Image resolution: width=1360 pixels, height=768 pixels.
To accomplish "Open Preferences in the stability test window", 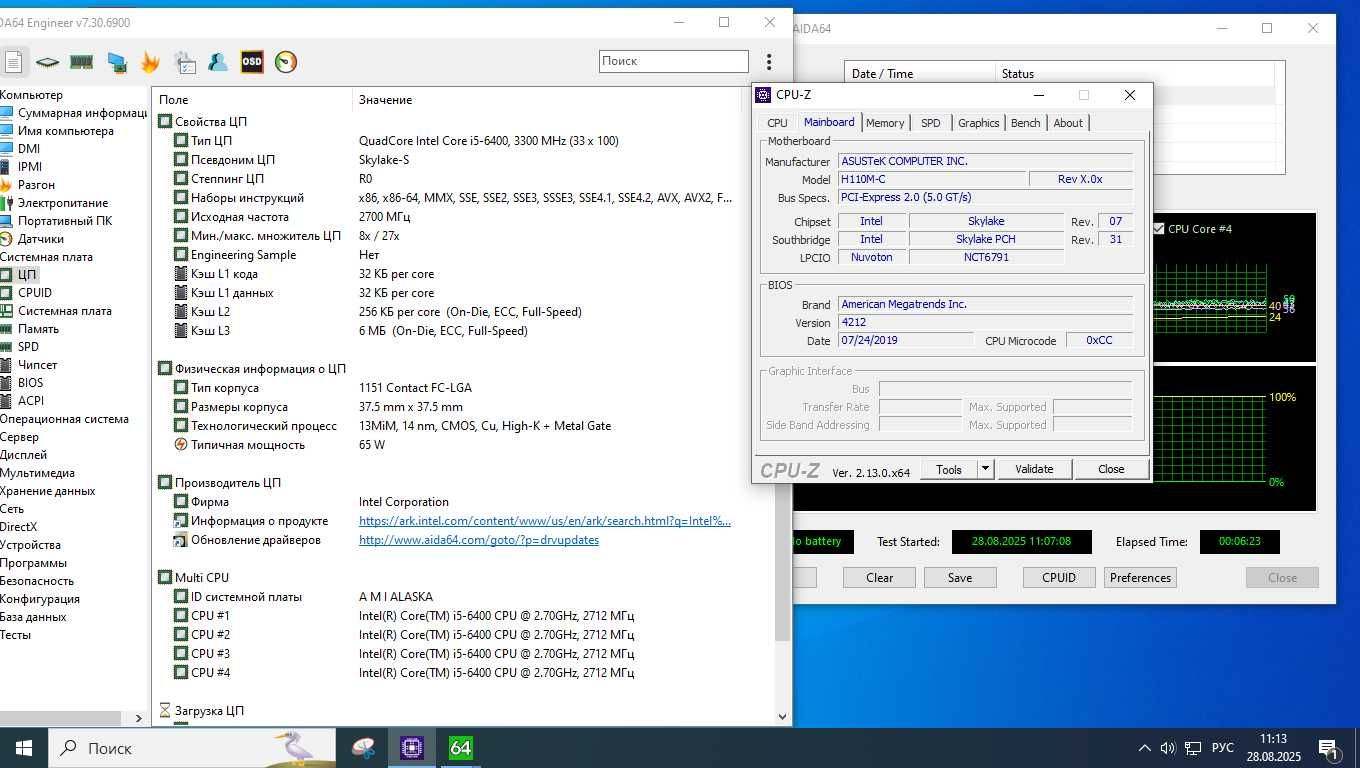I will 1140,577.
